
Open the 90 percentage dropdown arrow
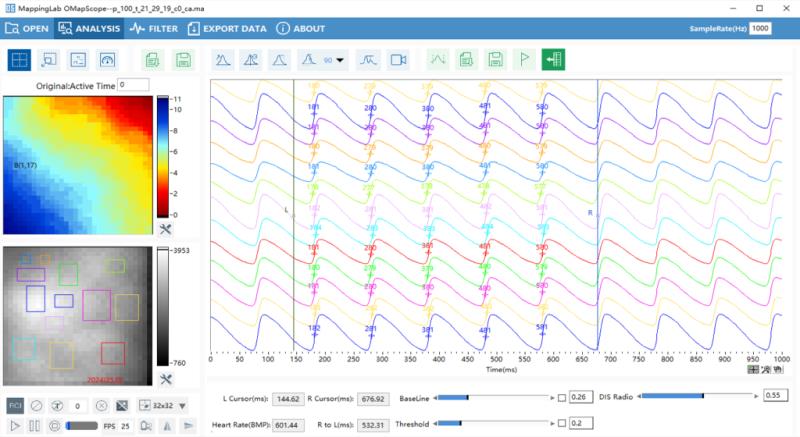341,60
